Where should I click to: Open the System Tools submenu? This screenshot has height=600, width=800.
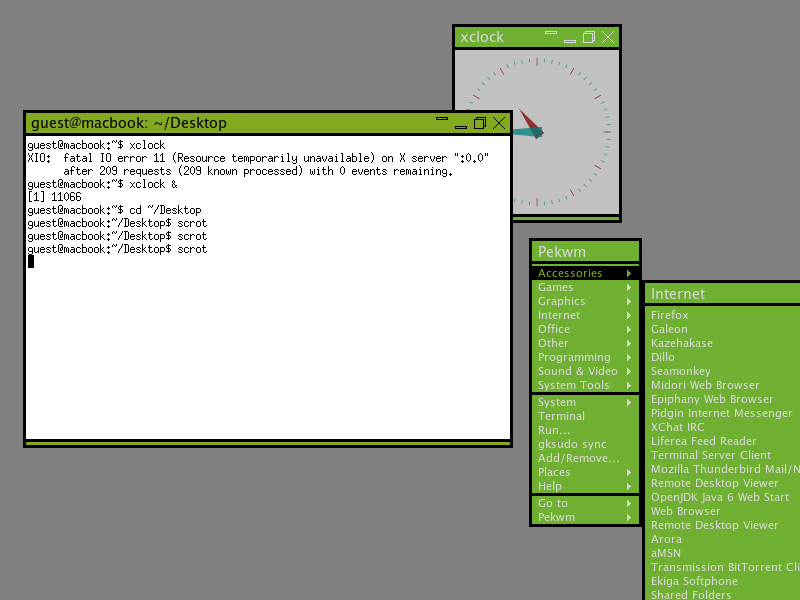pos(585,385)
